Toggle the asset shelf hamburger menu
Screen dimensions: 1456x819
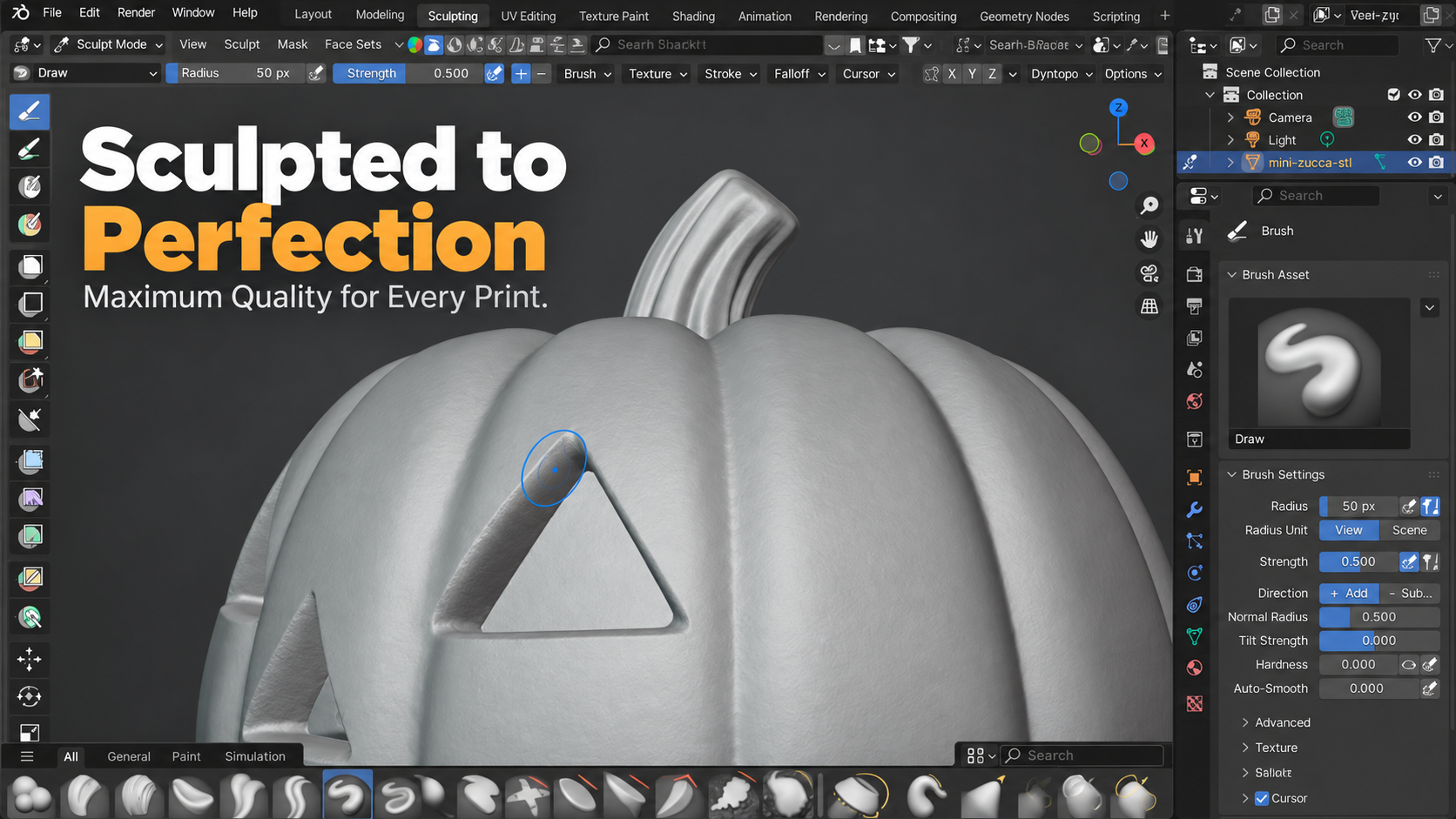click(x=27, y=756)
